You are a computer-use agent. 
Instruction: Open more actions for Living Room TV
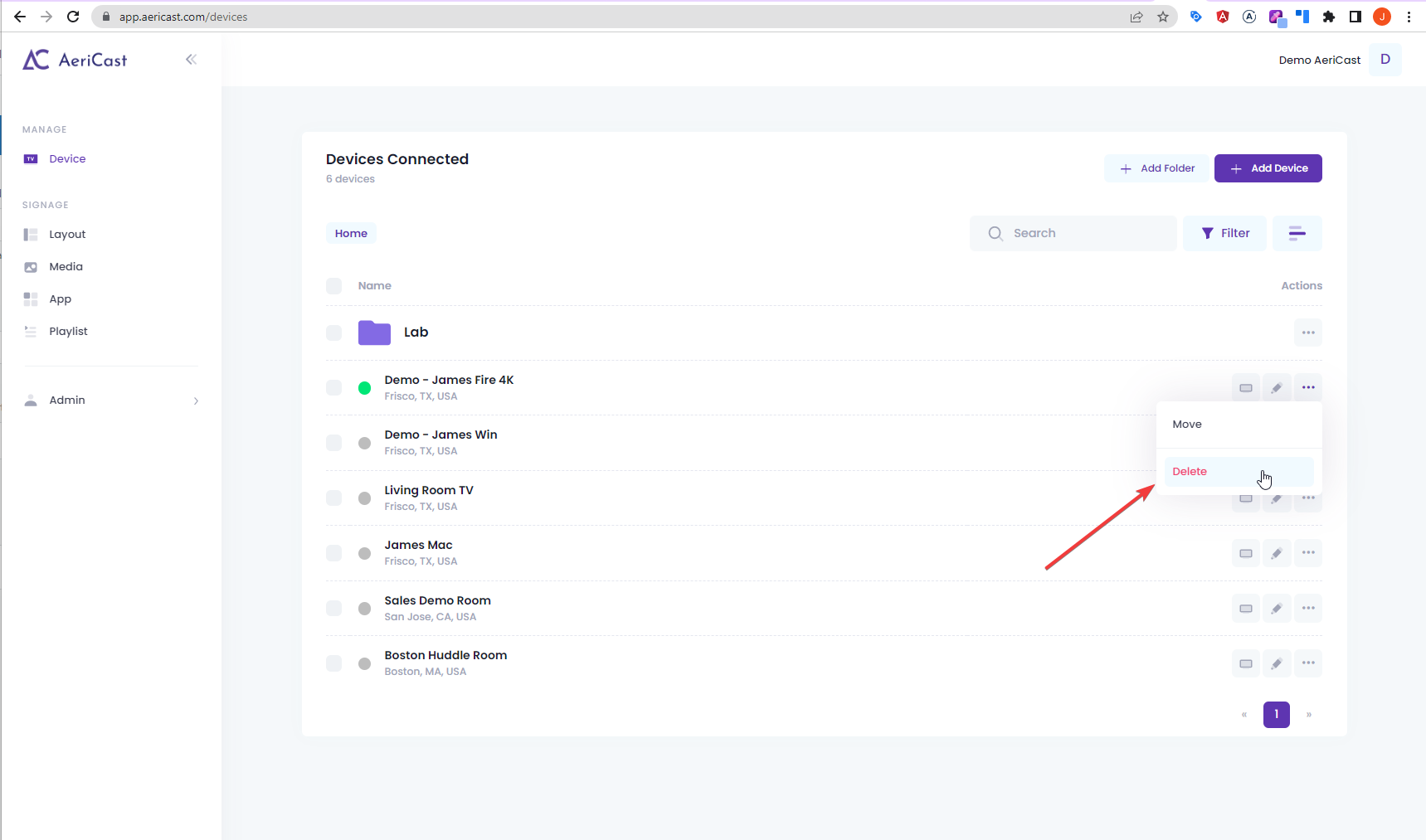[x=1308, y=500]
